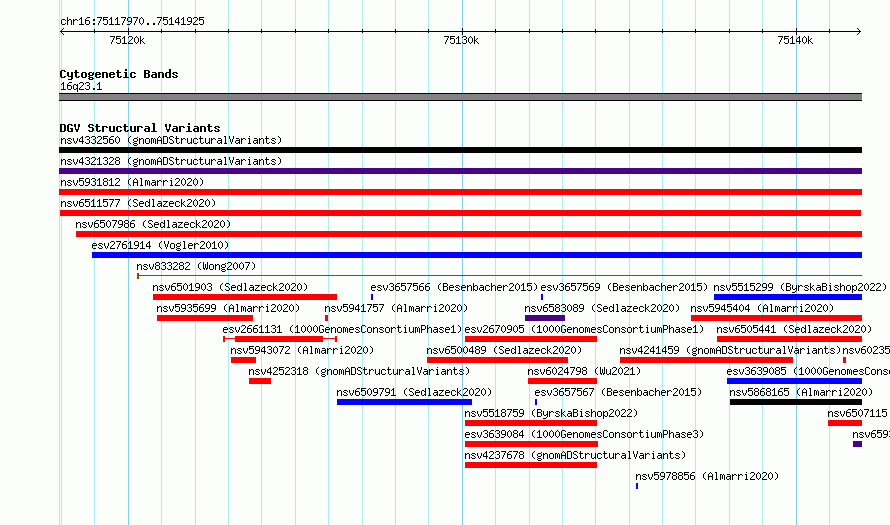This screenshot has height=525, width=890.
Task: Click nsv6501903 (Sedlazeck2020) label
Action: coord(230,287)
